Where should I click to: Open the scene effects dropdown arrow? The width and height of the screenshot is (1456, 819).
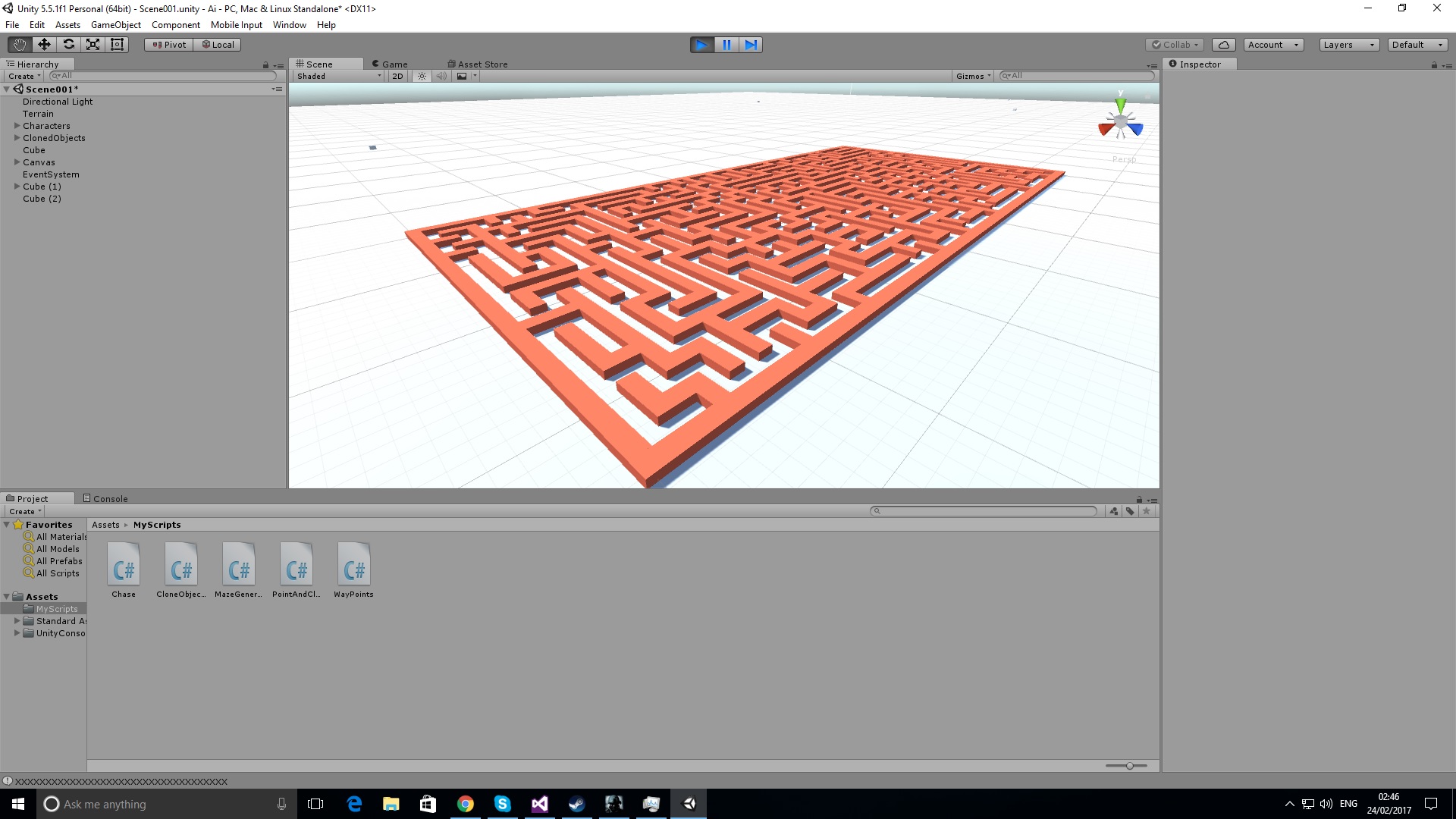[475, 76]
